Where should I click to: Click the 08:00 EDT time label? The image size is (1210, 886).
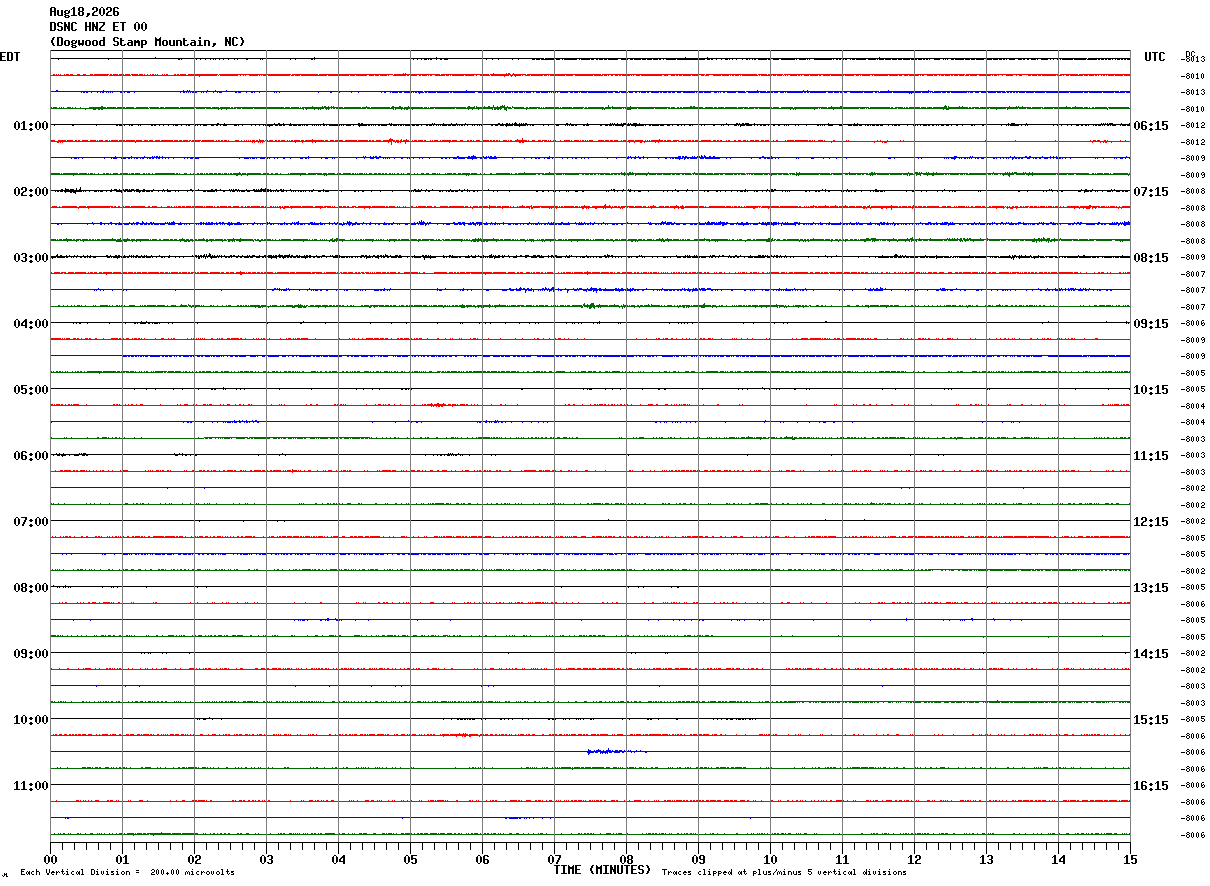31,588
